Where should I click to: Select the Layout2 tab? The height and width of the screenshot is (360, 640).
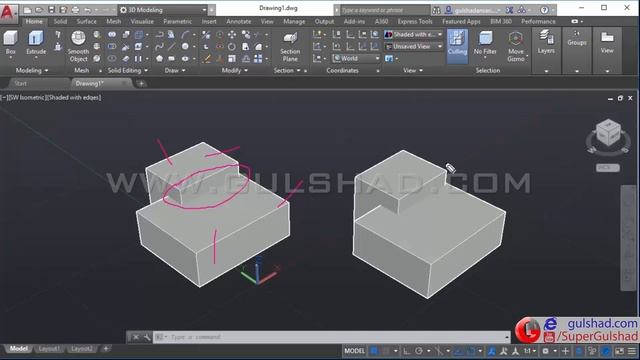81,349
